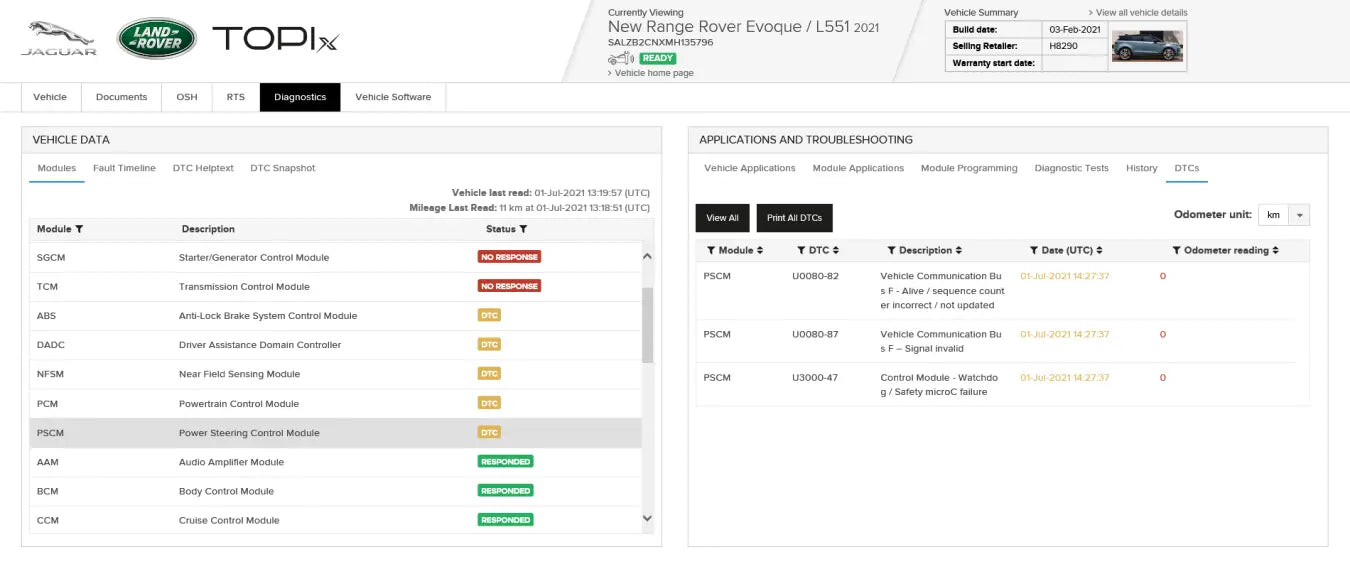Image resolution: width=1350 pixels, height=569 pixels.
Task: Click the Jaguar logo icon
Action: point(59,38)
